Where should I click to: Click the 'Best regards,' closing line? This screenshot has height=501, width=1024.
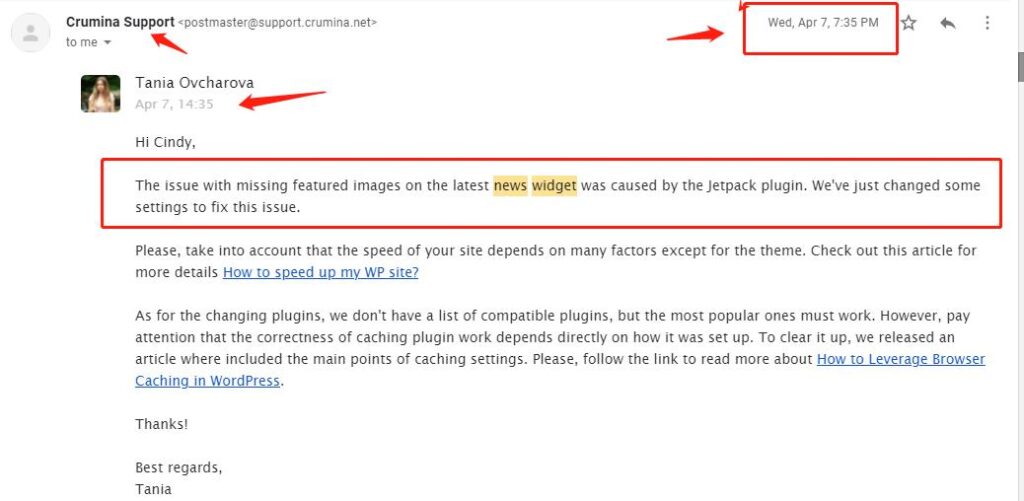pos(178,468)
